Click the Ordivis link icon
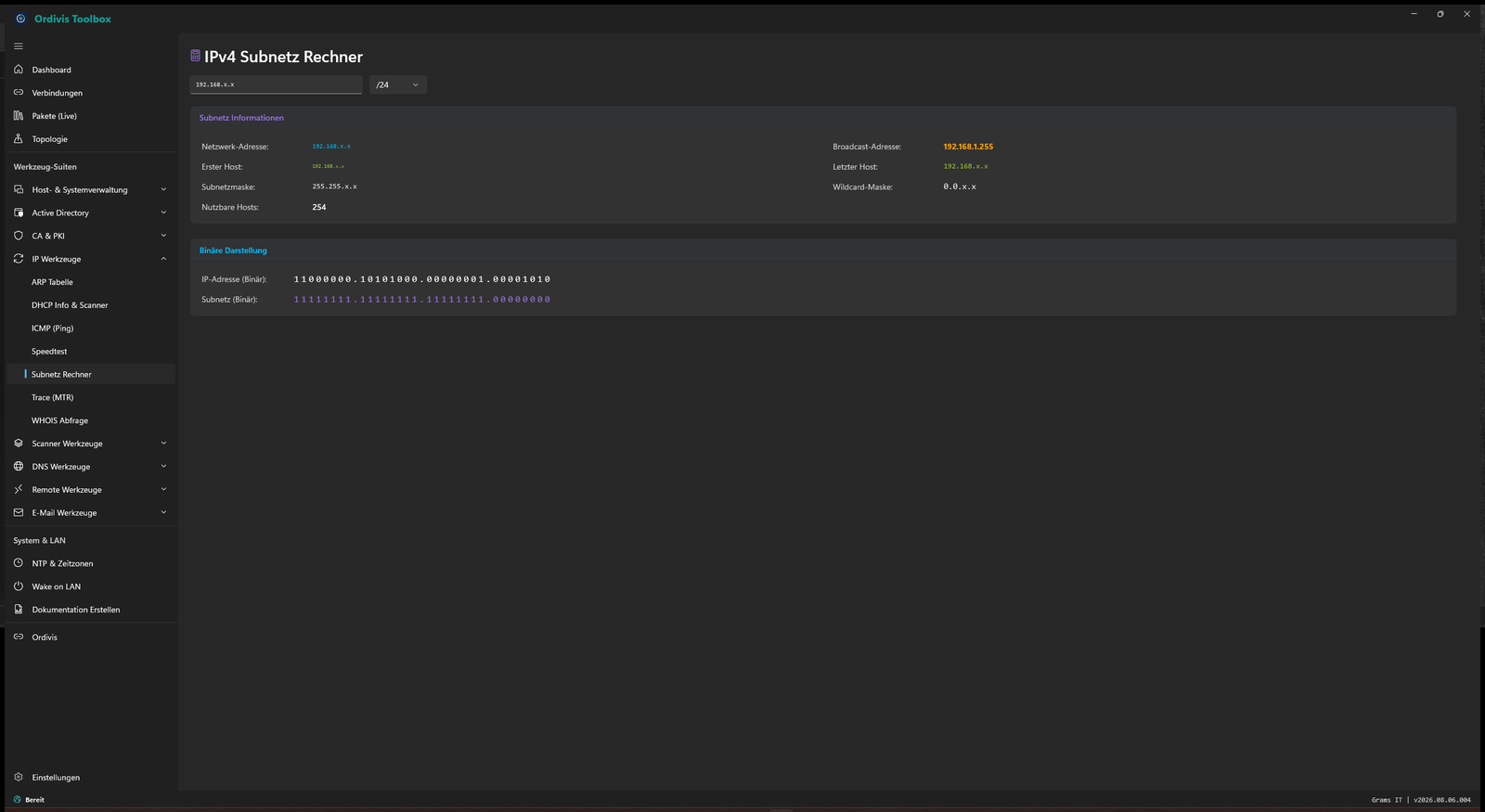 18,637
